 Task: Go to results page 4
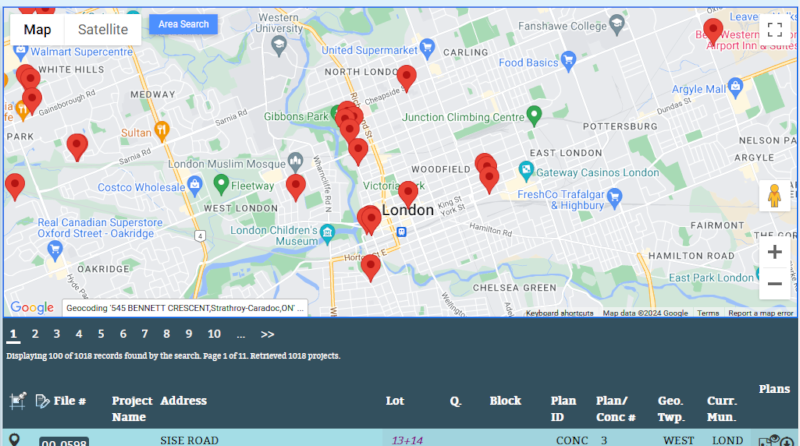pos(79,334)
